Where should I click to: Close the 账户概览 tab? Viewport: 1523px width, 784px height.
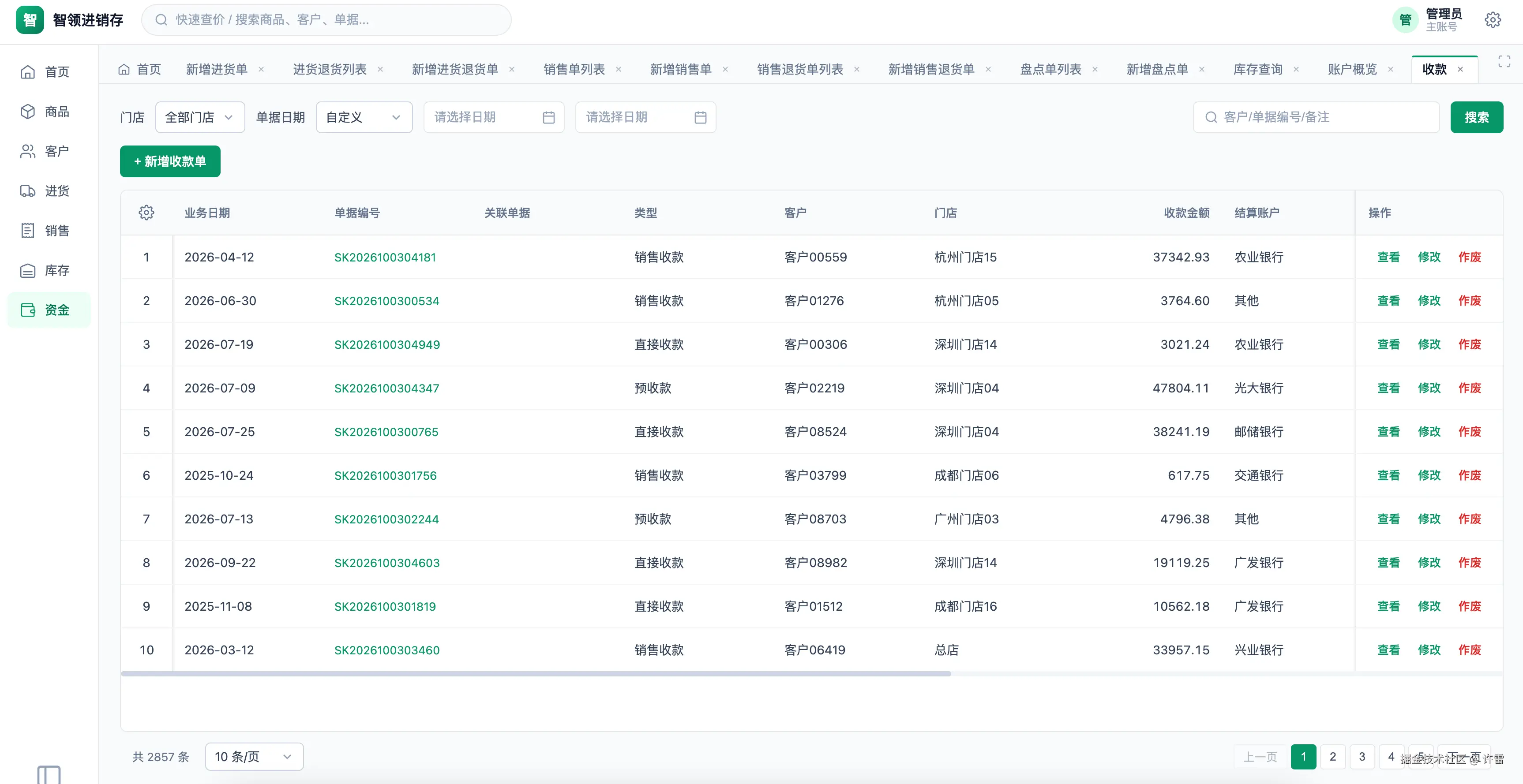(x=1391, y=70)
